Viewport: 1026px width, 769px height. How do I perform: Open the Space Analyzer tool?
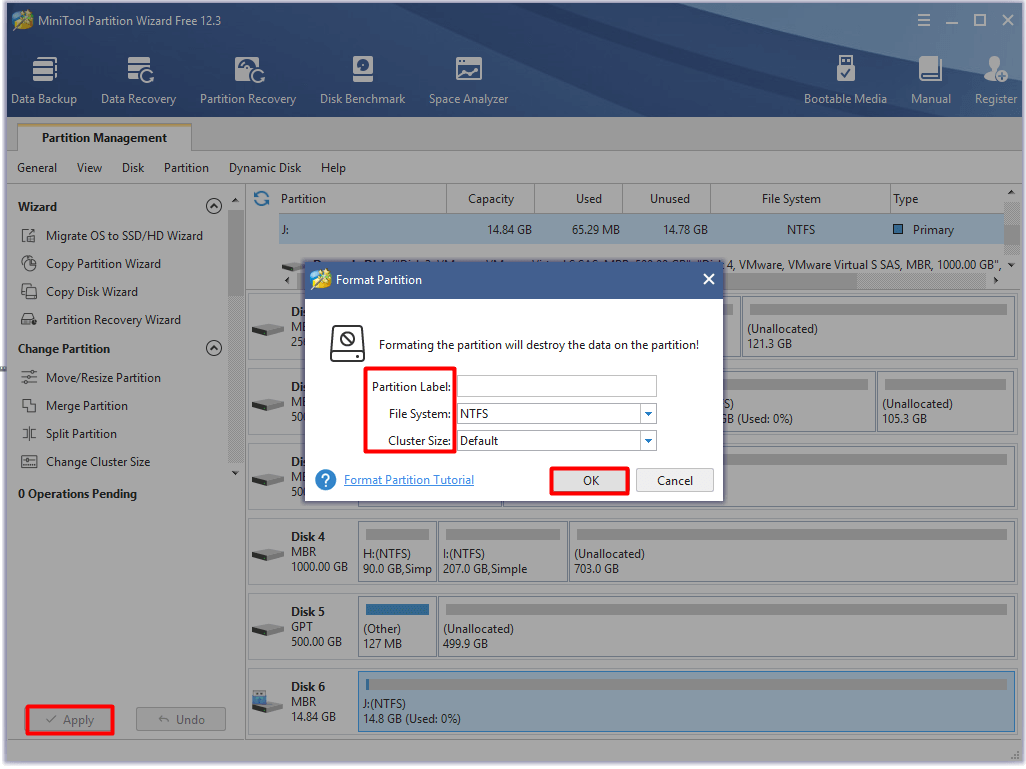469,81
